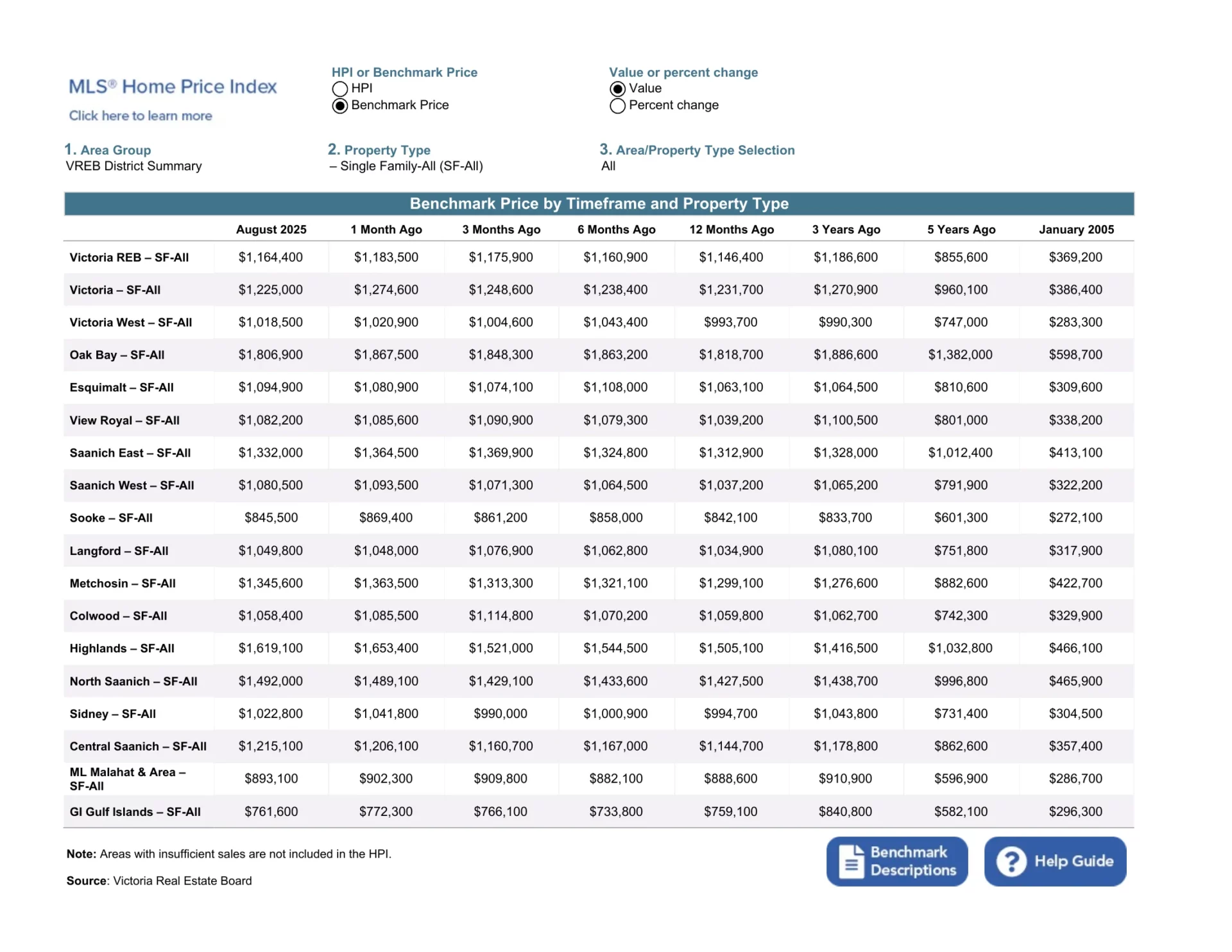Open Area/Property Type Selection All dropdown
This screenshot has width=1232, height=952.
click(x=608, y=166)
